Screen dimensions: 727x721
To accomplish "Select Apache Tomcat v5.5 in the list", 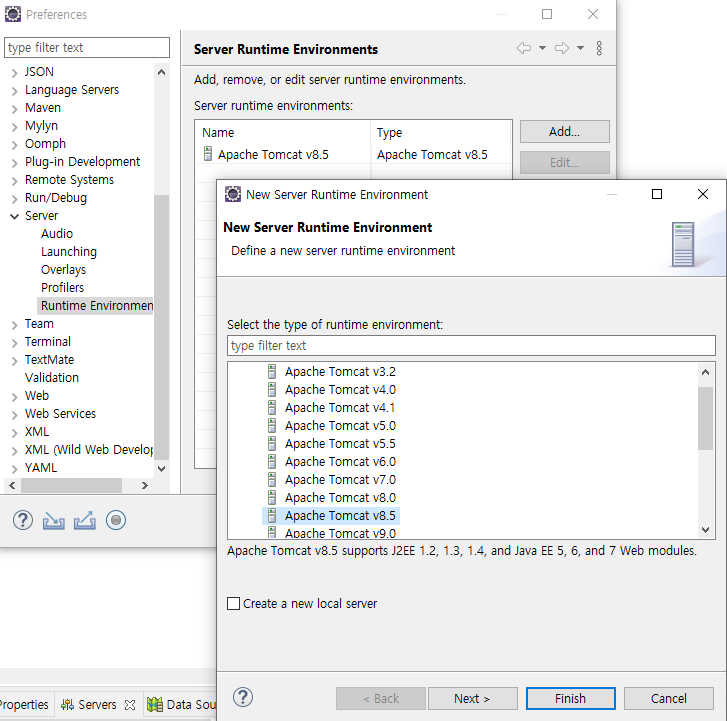I will point(340,443).
